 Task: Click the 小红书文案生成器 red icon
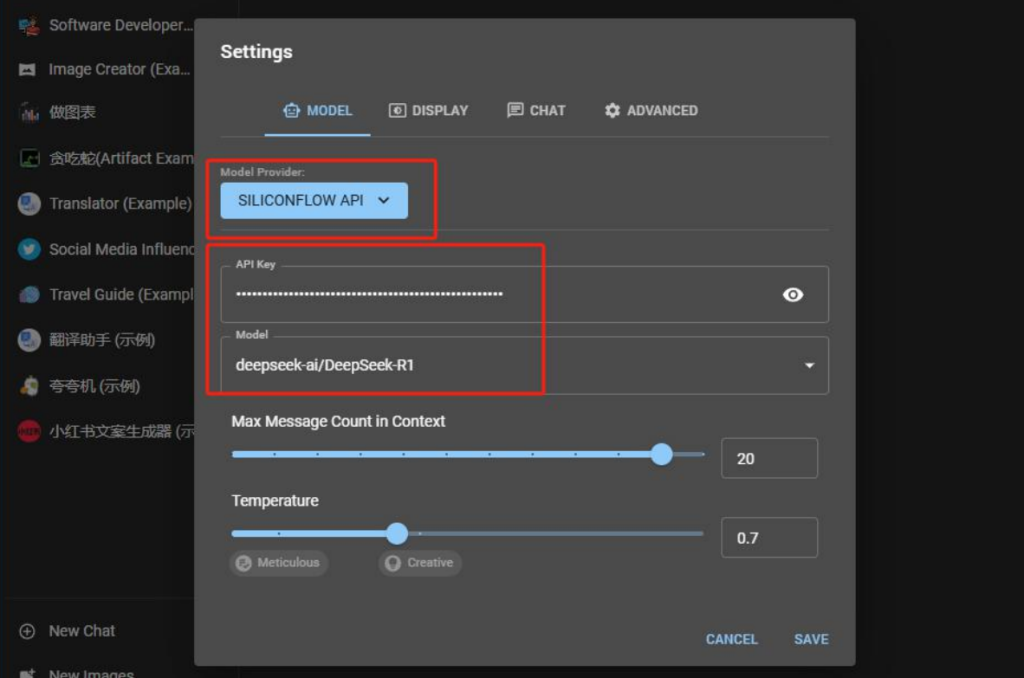pos(29,431)
